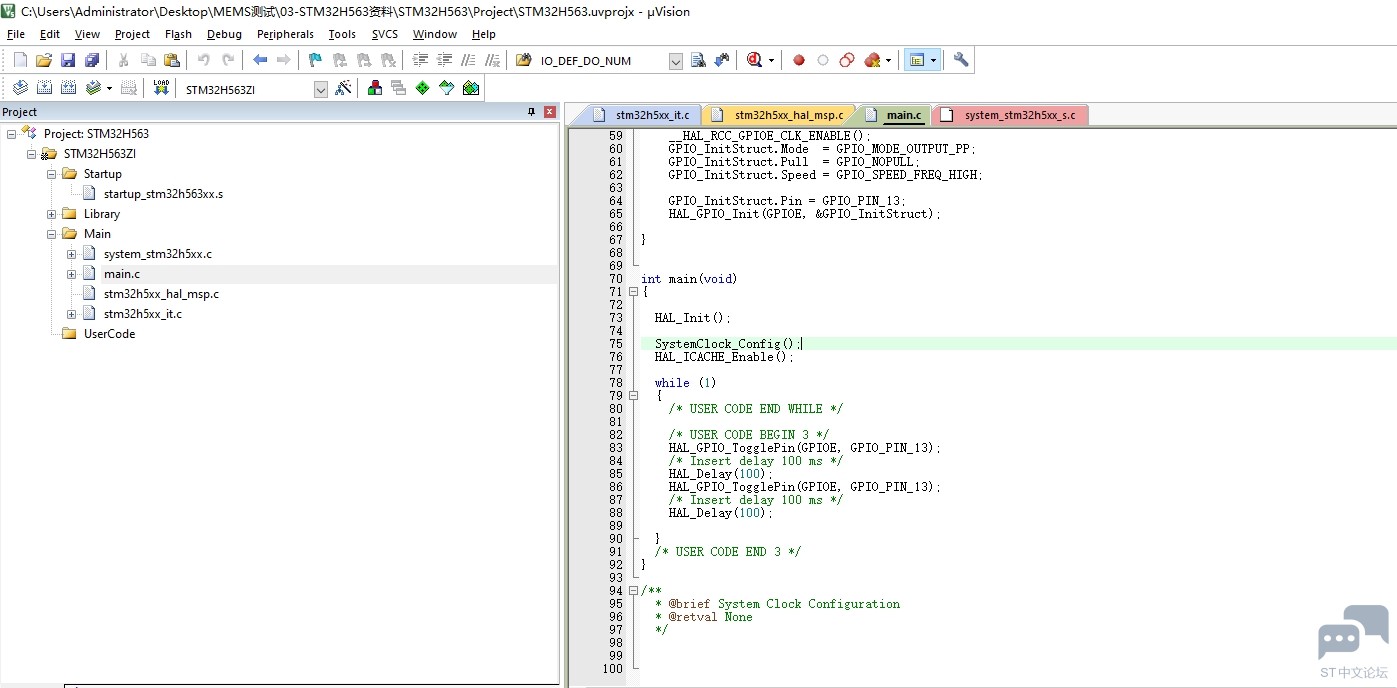Image resolution: width=1397 pixels, height=688 pixels.
Task: Click the Save All icon
Action: click(x=92, y=60)
